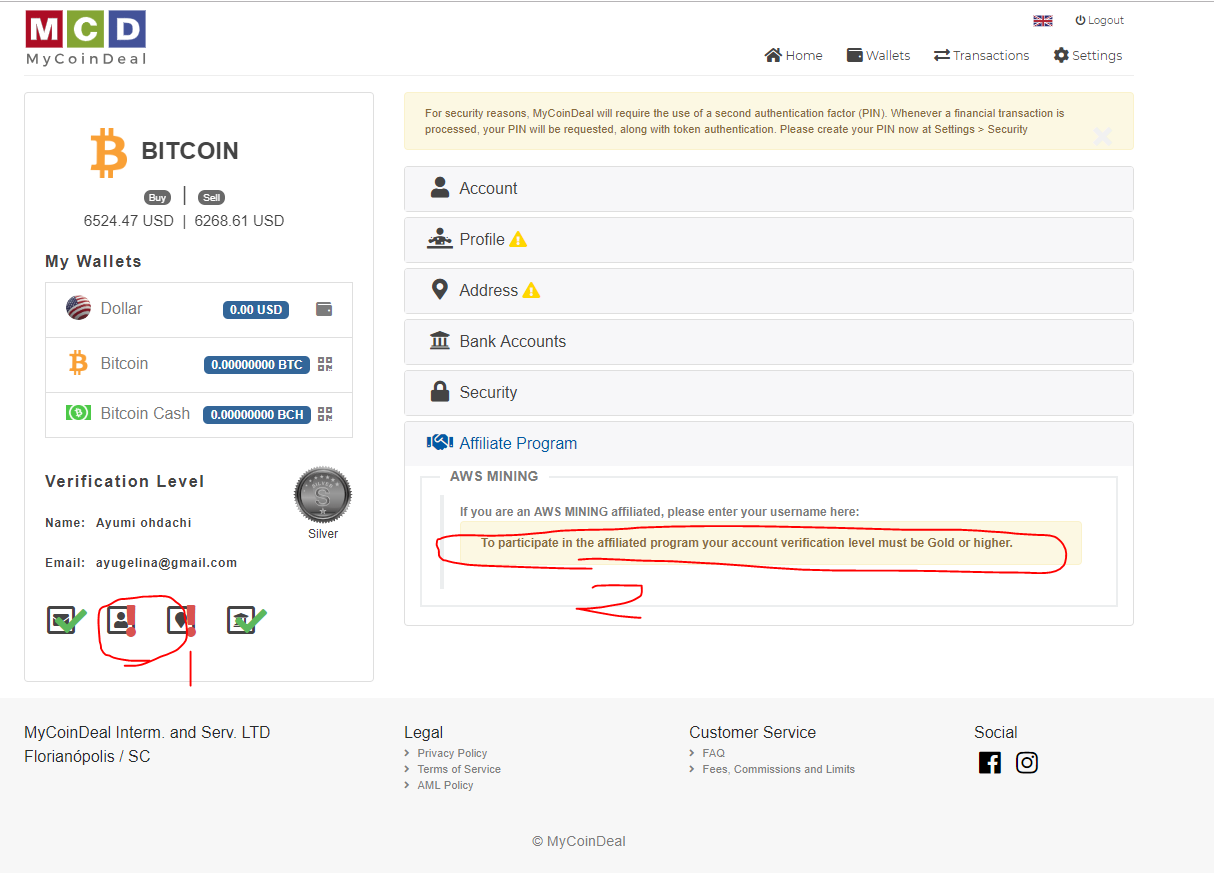Screen dimensions: 1214x873
Task: Expand the Security section
Action: pos(768,393)
